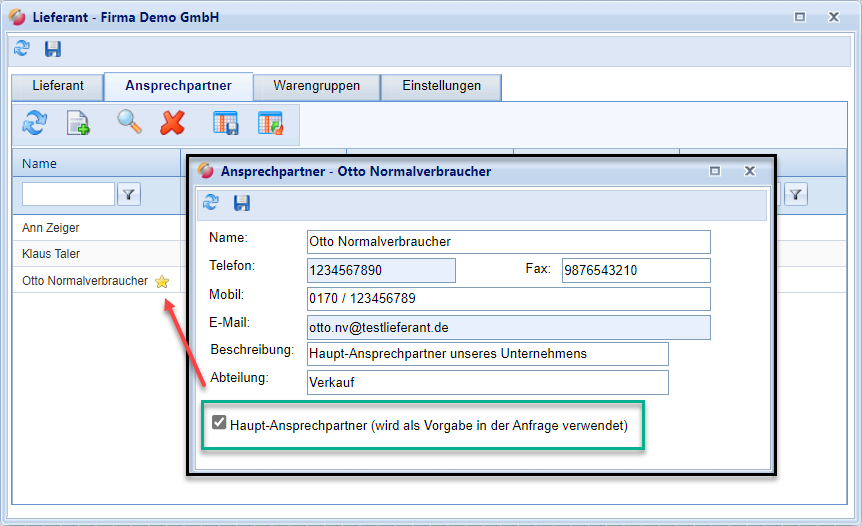862x526 pixels.
Task: Click the save icon in the Lieferant window toolbar
Action: [53, 48]
